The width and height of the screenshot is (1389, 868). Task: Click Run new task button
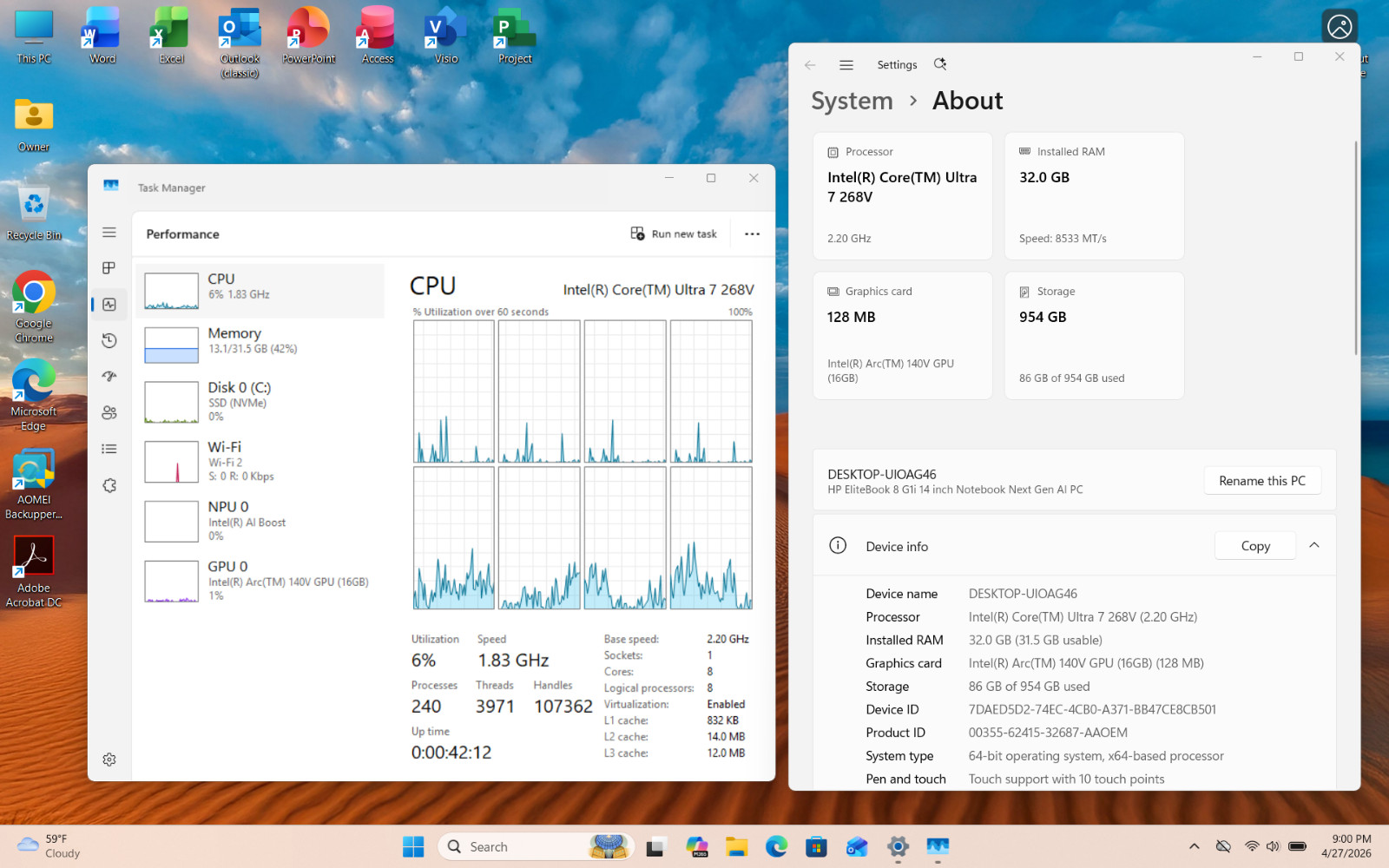(x=675, y=234)
